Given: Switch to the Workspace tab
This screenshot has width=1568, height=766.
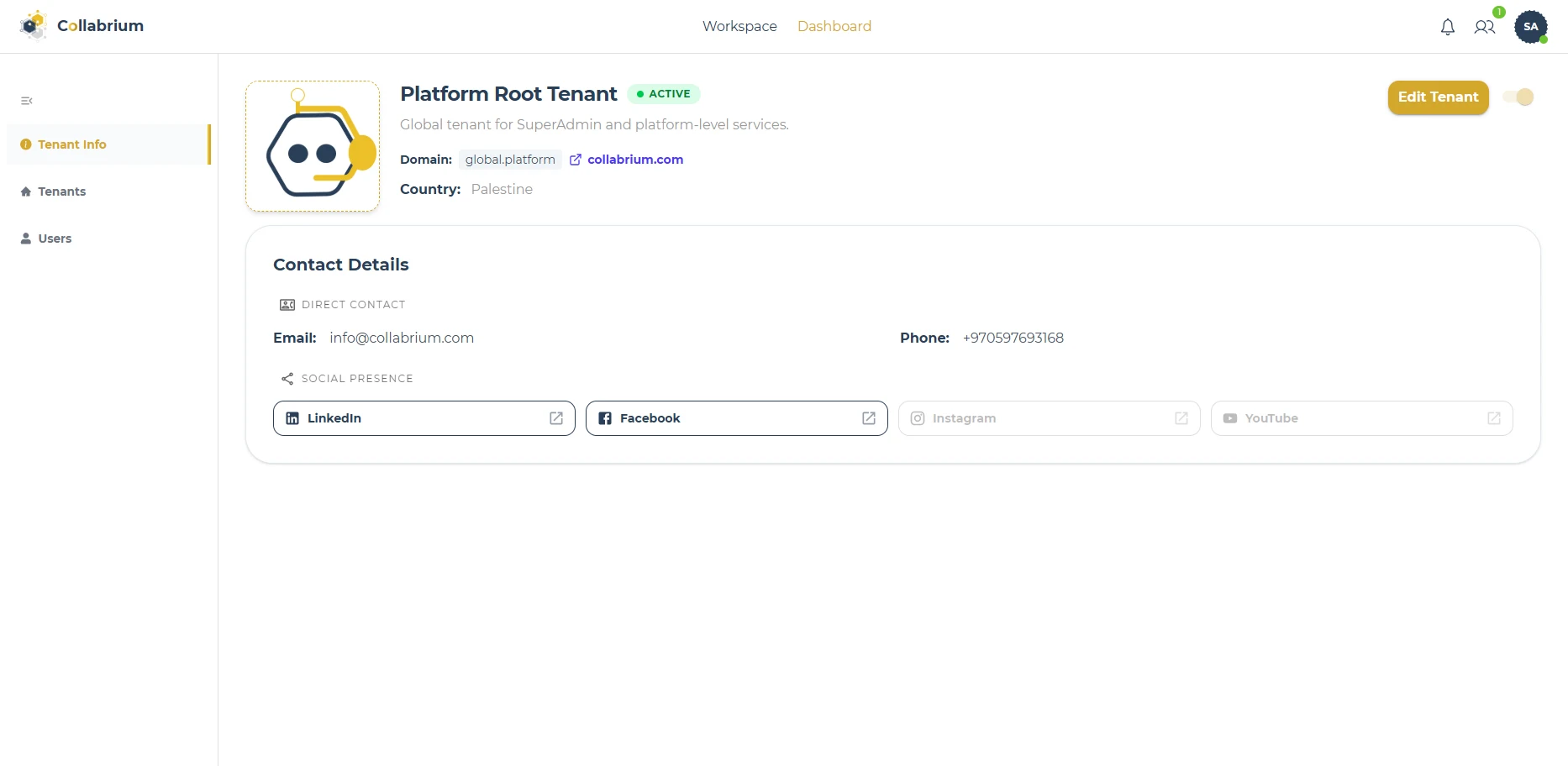Looking at the screenshot, I should tap(739, 26).
